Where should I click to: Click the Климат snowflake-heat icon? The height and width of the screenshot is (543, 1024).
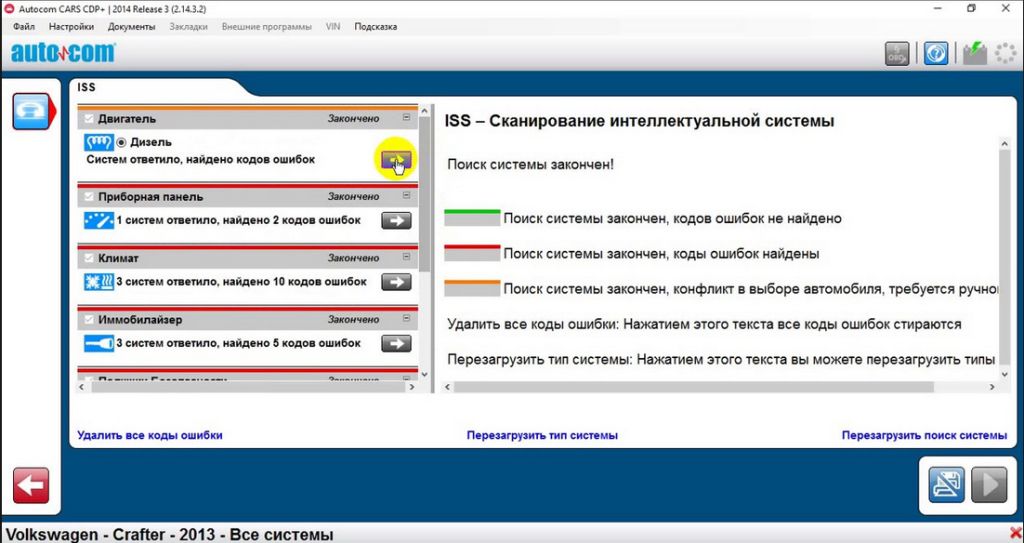click(99, 282)
